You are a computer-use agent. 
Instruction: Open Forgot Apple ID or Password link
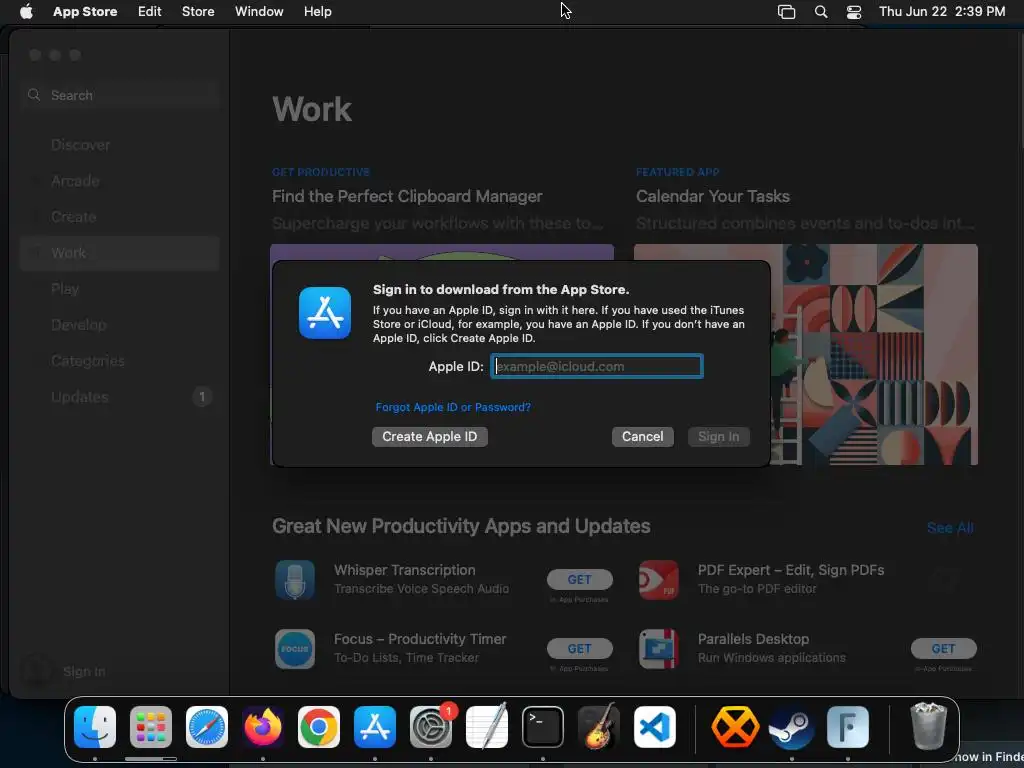coord(453,408)
